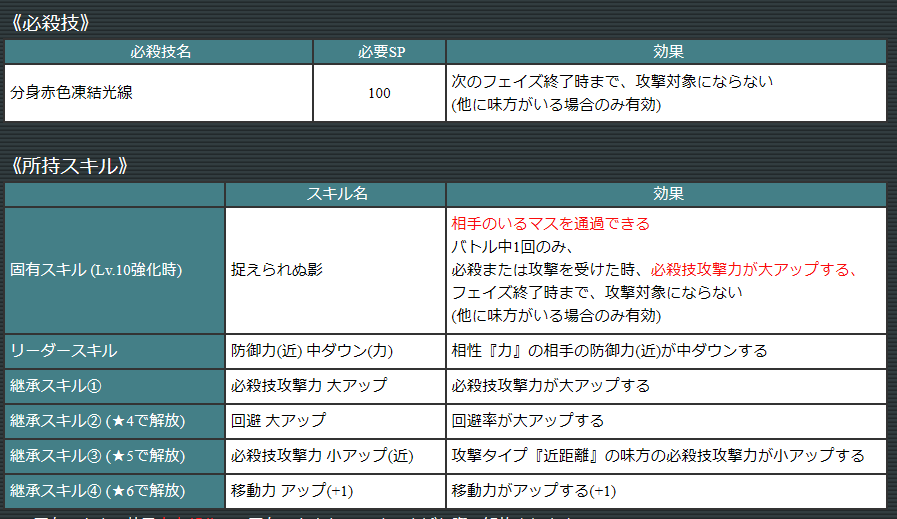Click the red 必殺技攻撃力が大アップする text

(753, 270)
